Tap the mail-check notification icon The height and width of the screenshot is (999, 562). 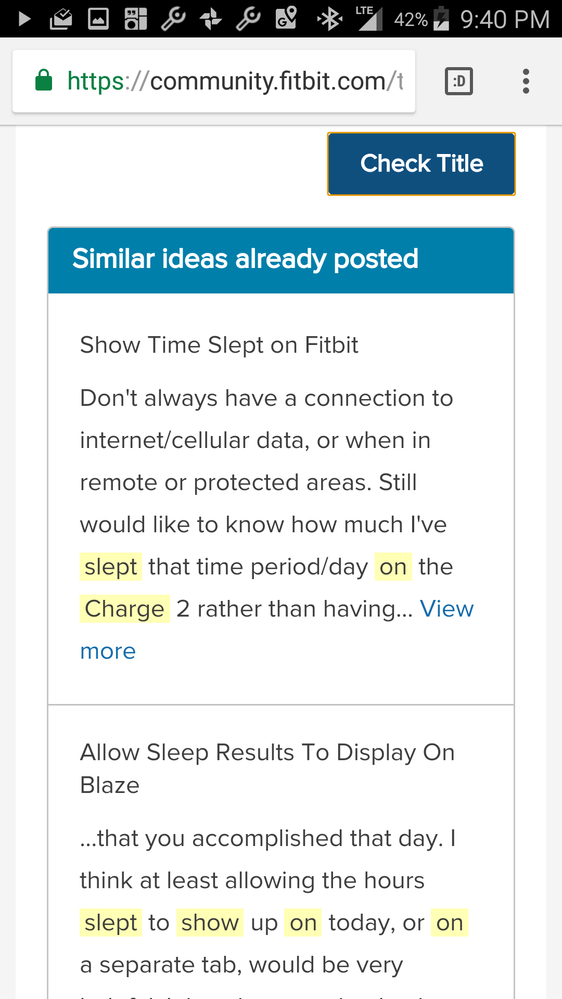click(x=61, y=20)
